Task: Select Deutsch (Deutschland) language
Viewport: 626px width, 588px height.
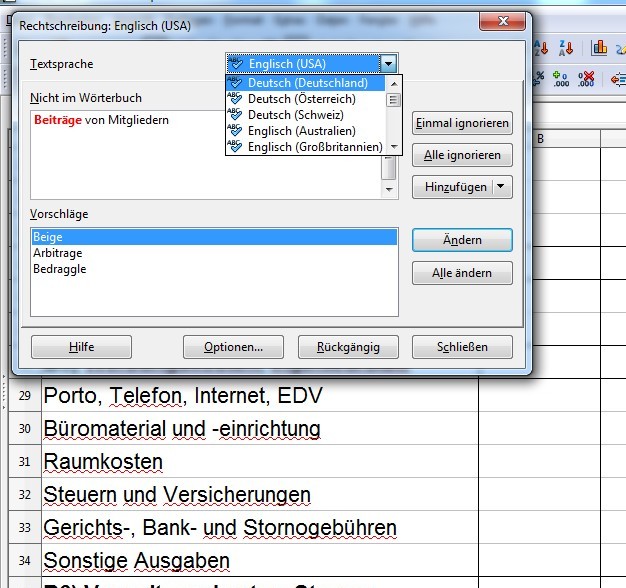Action: (x=305, y=83)
